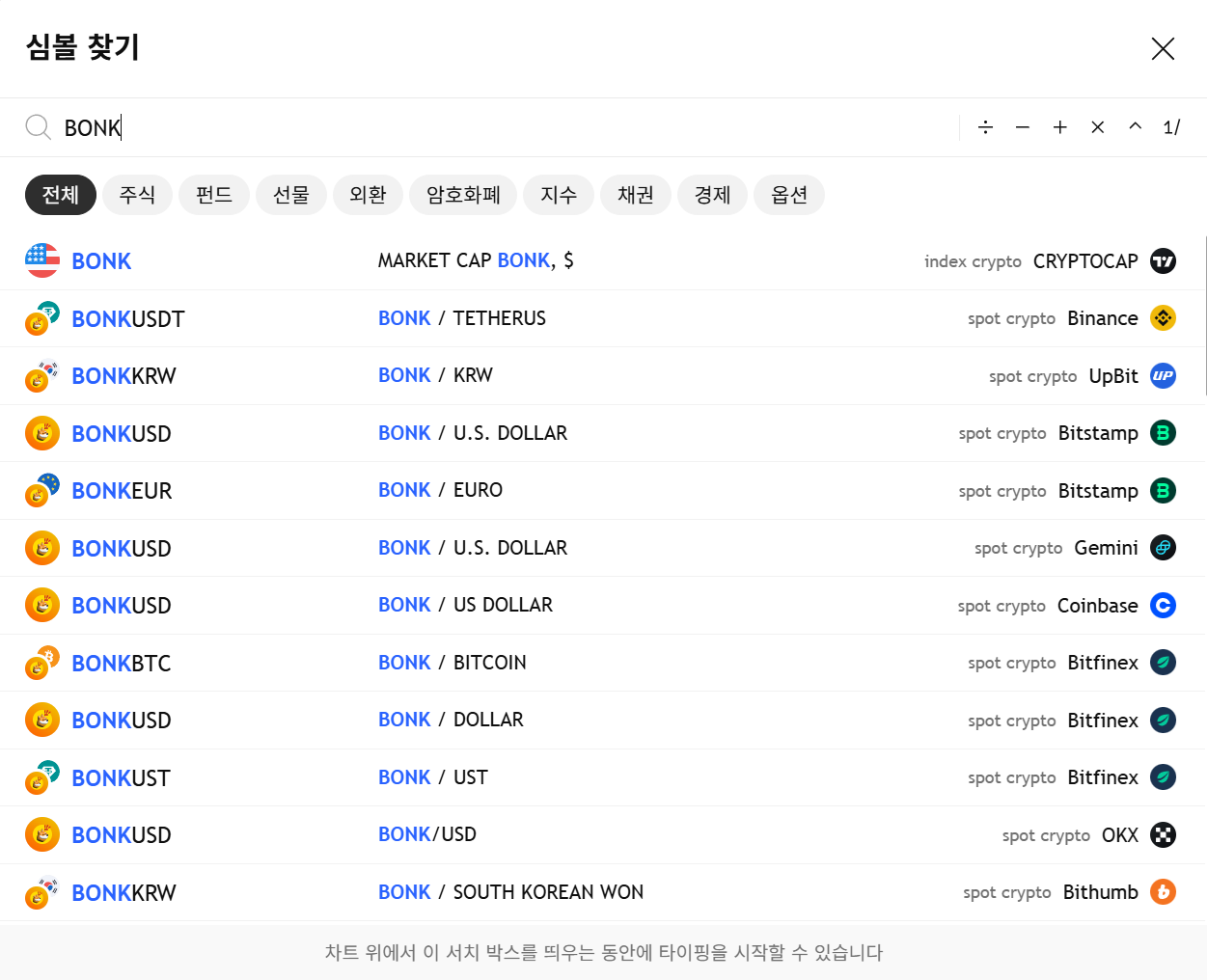Image resolution: width=1207 pixels, height=980 pixels.
Task: Click the BONK / TETHERUS description
Action: point(462,318)
